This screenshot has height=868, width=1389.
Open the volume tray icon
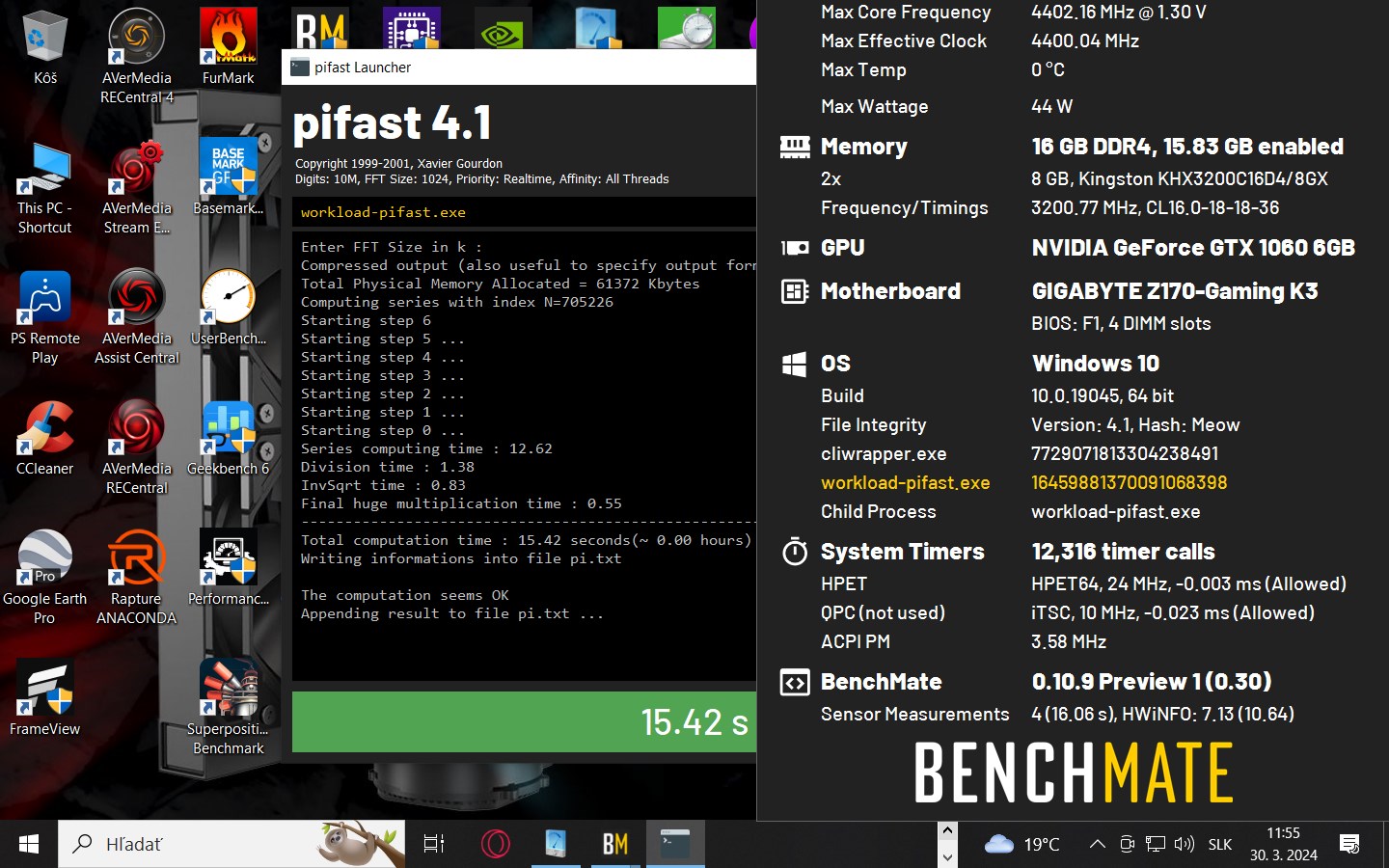coord(1185,844)
